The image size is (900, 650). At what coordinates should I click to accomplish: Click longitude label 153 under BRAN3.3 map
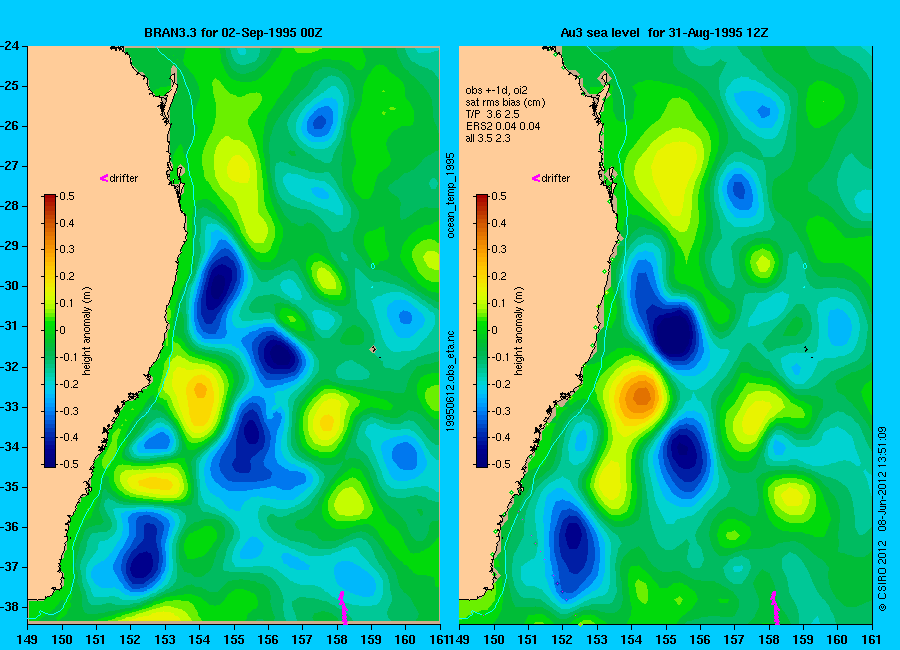click(x=165, y=640)
